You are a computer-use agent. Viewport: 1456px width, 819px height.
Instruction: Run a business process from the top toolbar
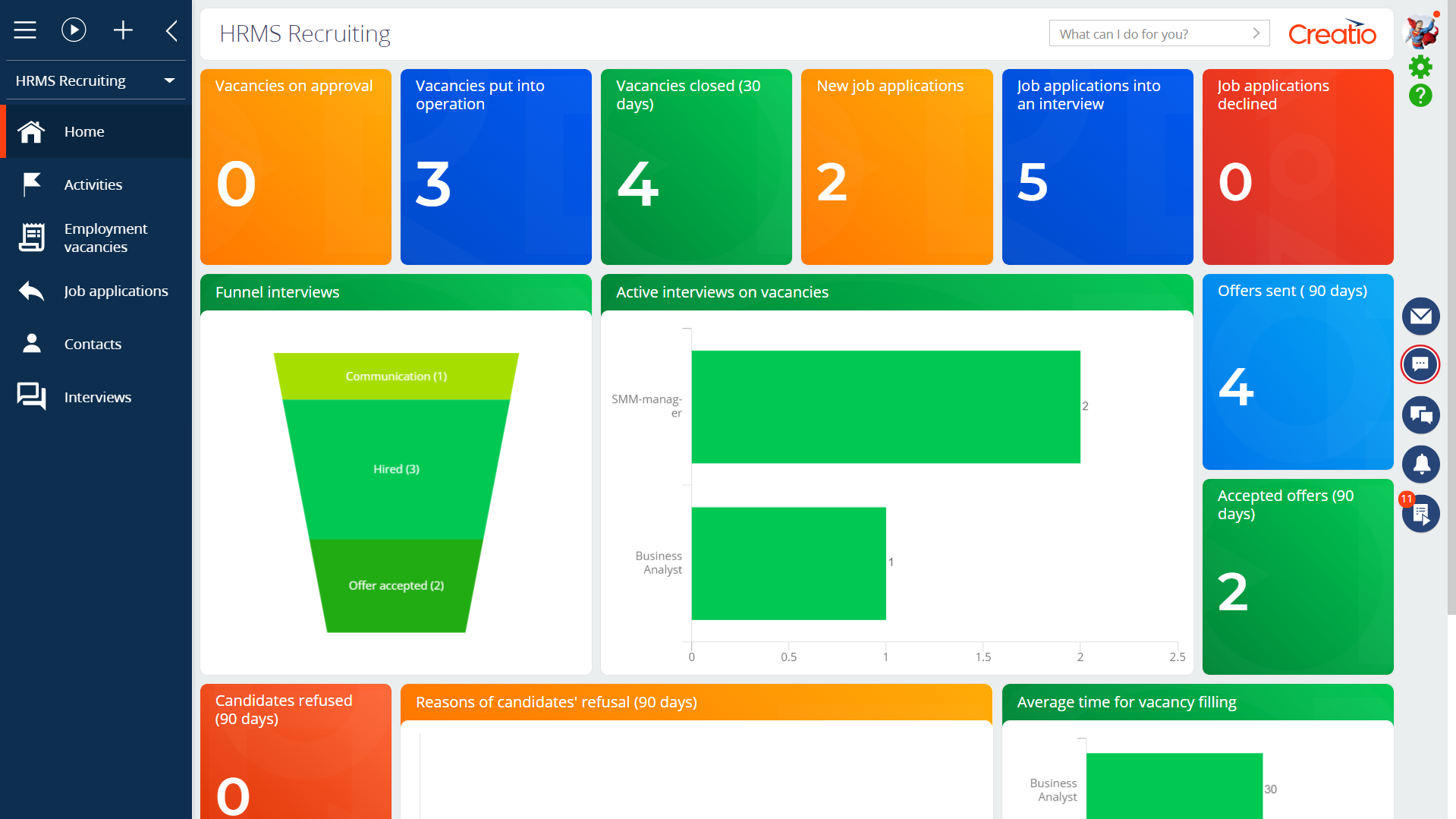[x=74, y=30]
